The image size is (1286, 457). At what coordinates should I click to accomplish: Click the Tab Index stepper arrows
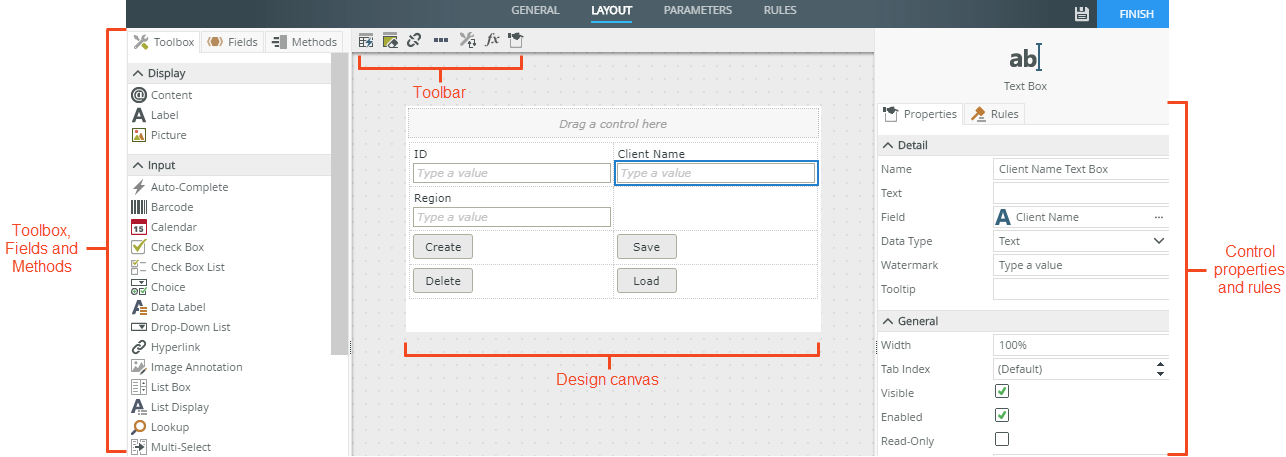[x=1160, y=369]
